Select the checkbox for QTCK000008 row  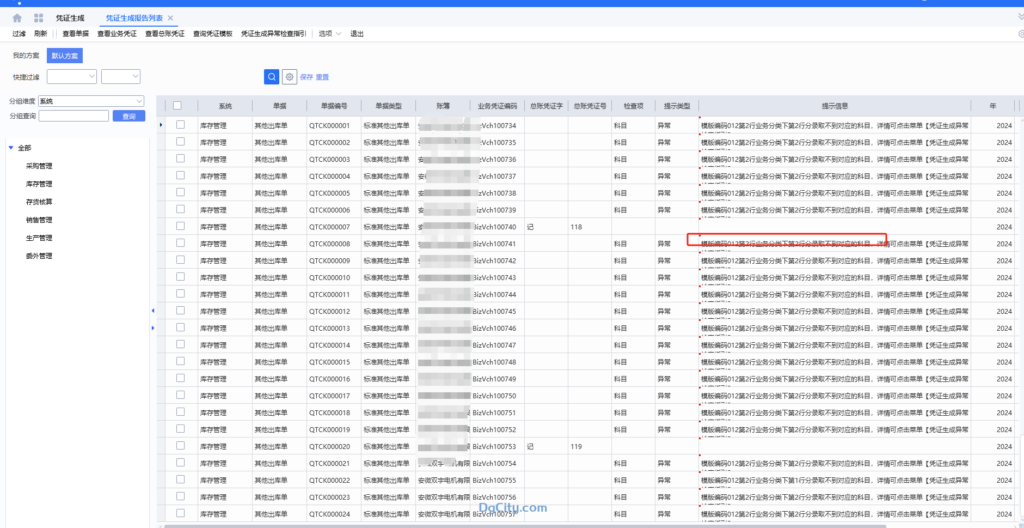point(180,243)
